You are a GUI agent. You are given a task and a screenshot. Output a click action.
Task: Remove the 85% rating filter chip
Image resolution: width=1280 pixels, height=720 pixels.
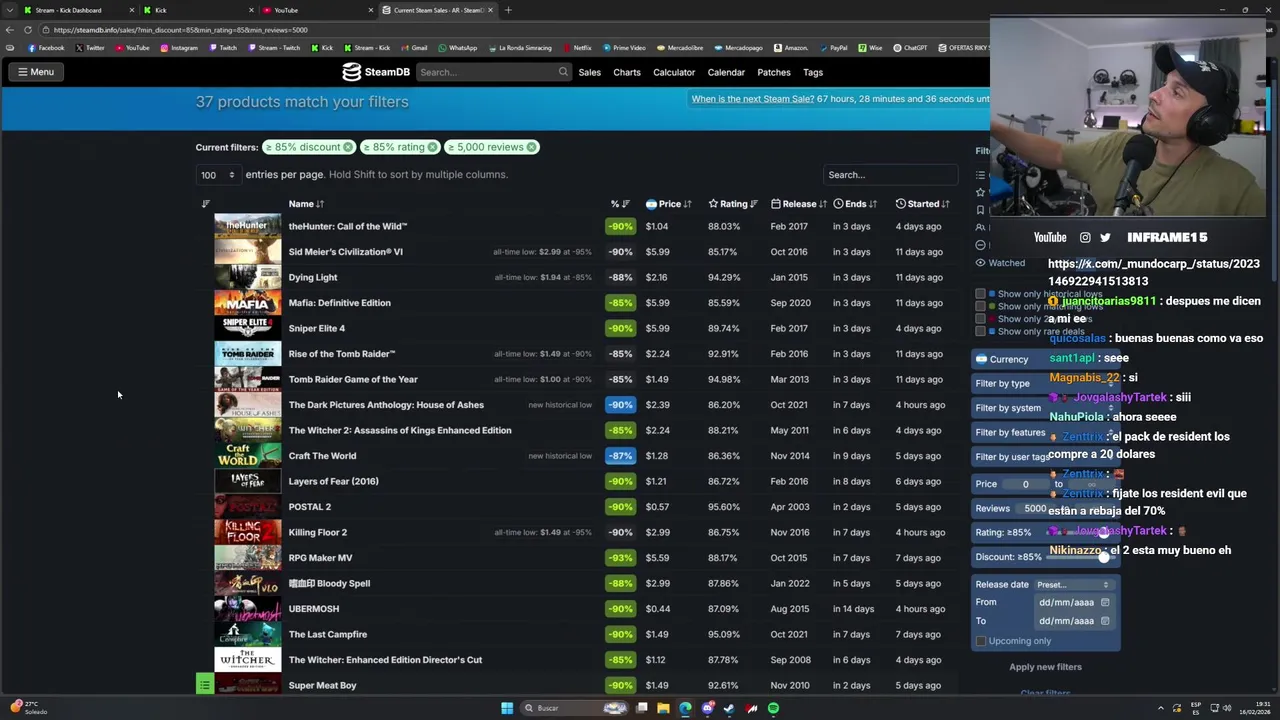click(x=432, y=147)
